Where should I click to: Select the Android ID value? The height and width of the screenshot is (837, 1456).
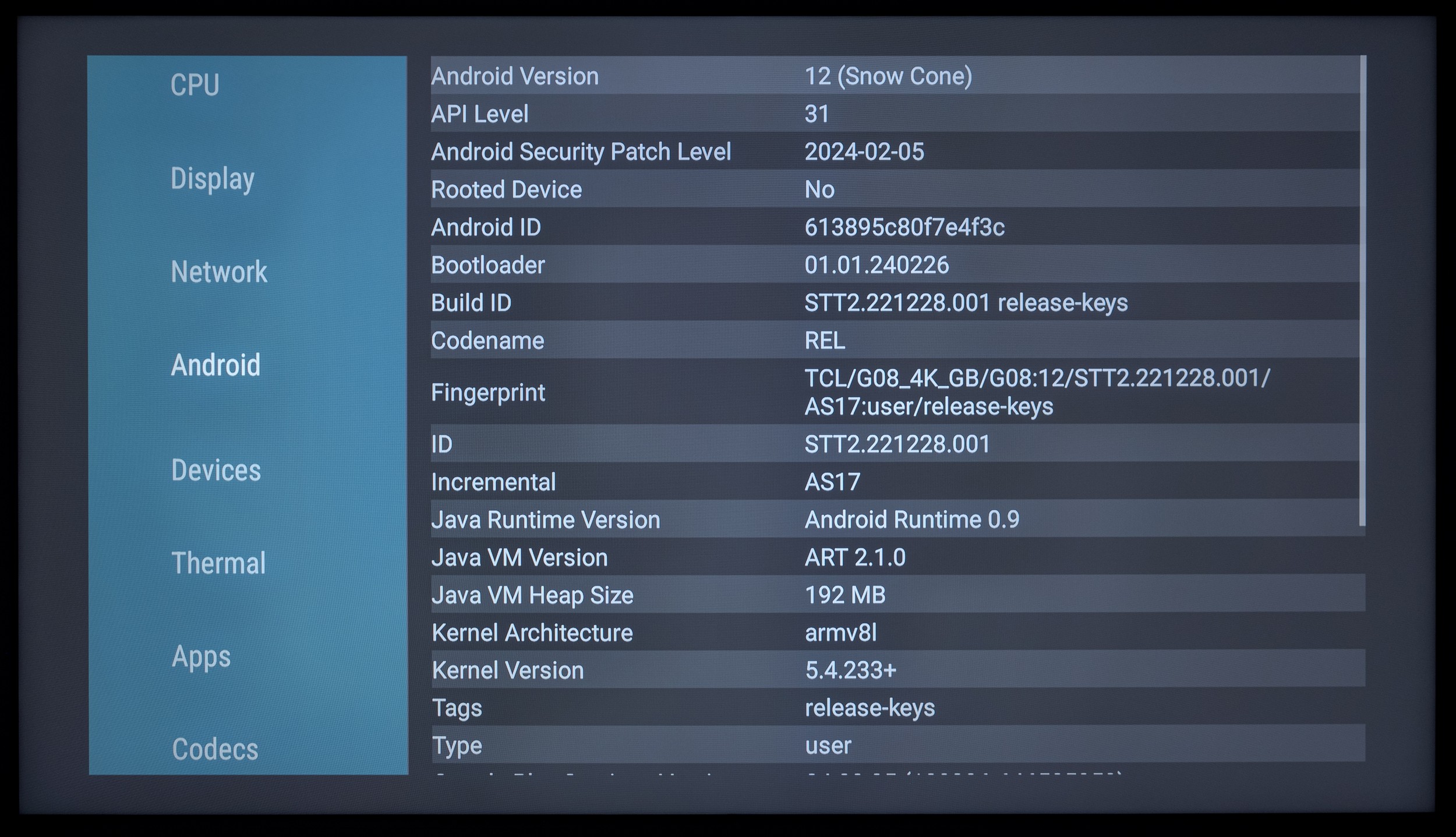[x=904, y=228]
